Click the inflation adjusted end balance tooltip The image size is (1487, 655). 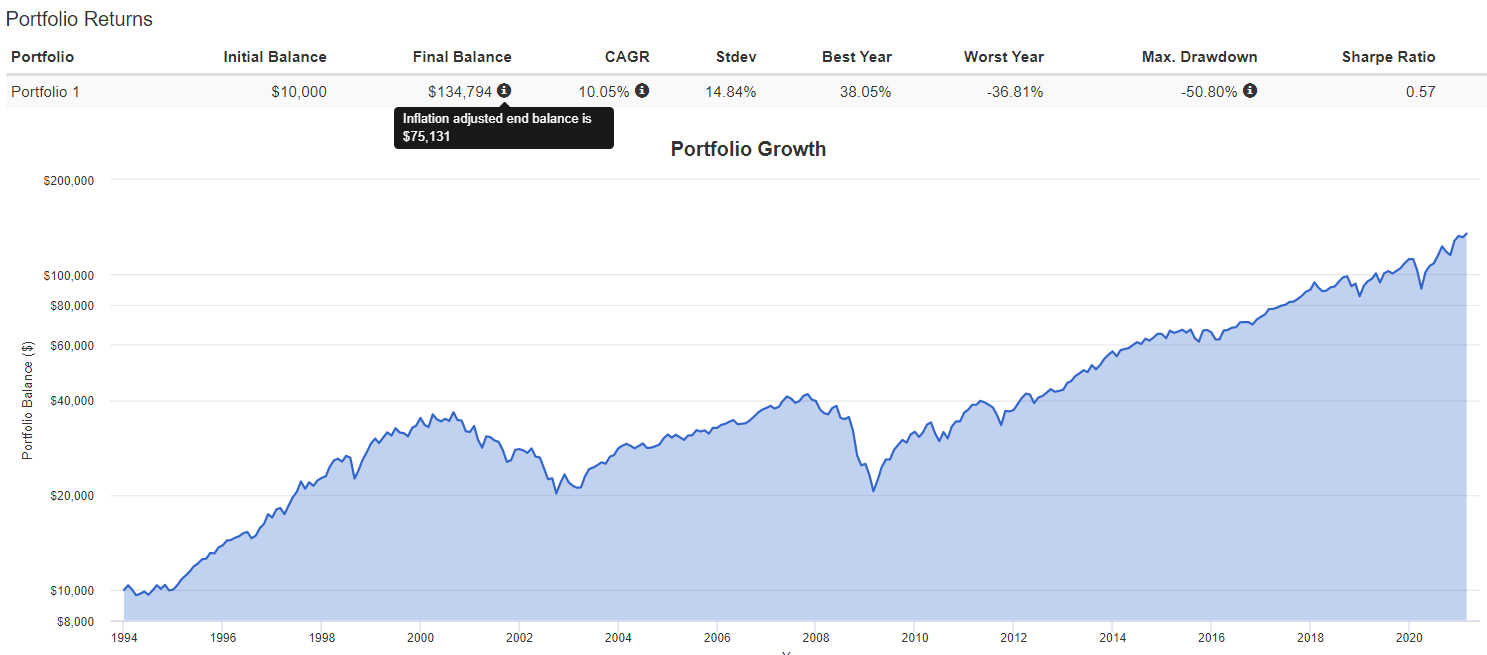[503, 127]
